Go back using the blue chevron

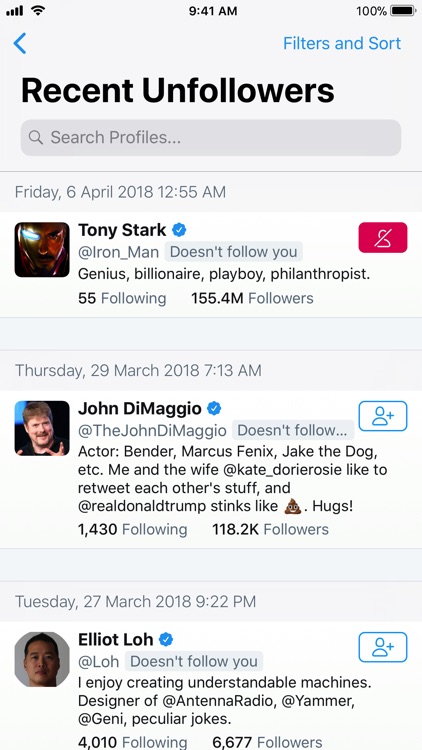pyautogui.click(x=20, y=44)
